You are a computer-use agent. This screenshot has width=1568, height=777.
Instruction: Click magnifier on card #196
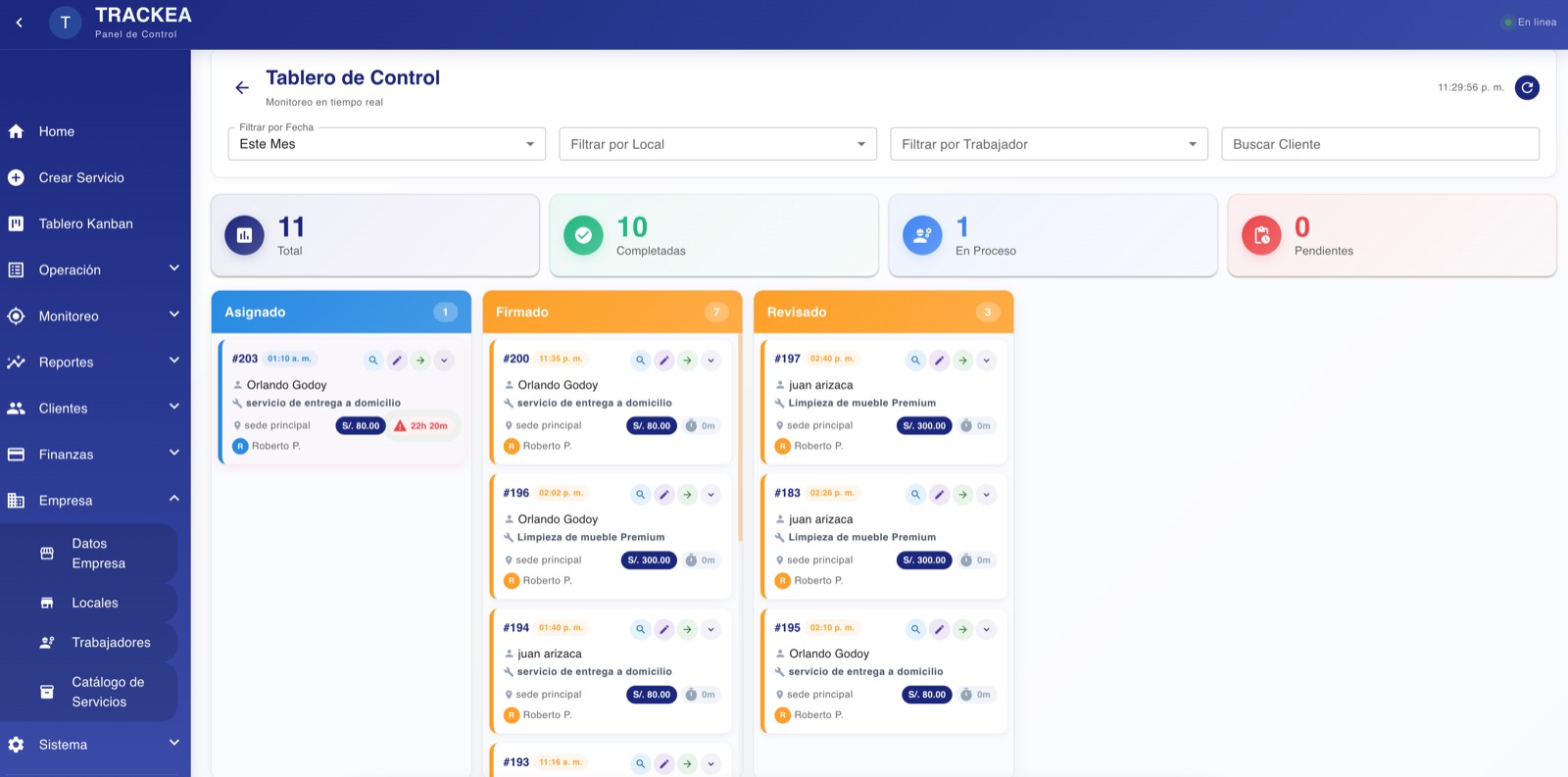(641, 495)
